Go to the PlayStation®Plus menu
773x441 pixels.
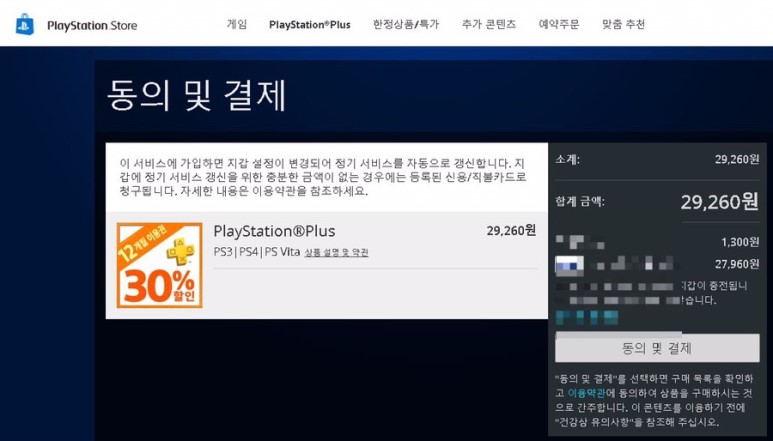pos(310,25)
